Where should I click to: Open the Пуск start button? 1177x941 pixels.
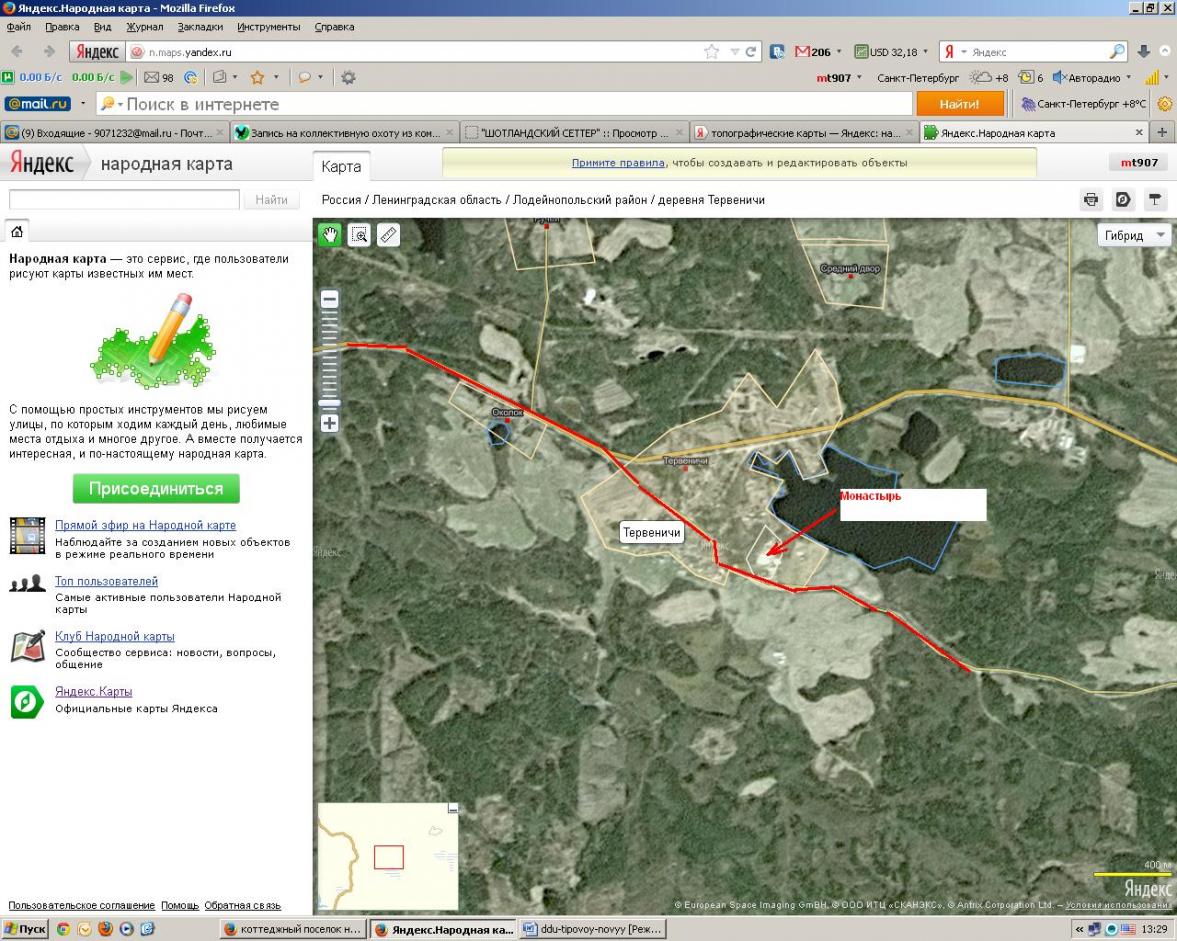pyautogui.click(x=26, y=929)
